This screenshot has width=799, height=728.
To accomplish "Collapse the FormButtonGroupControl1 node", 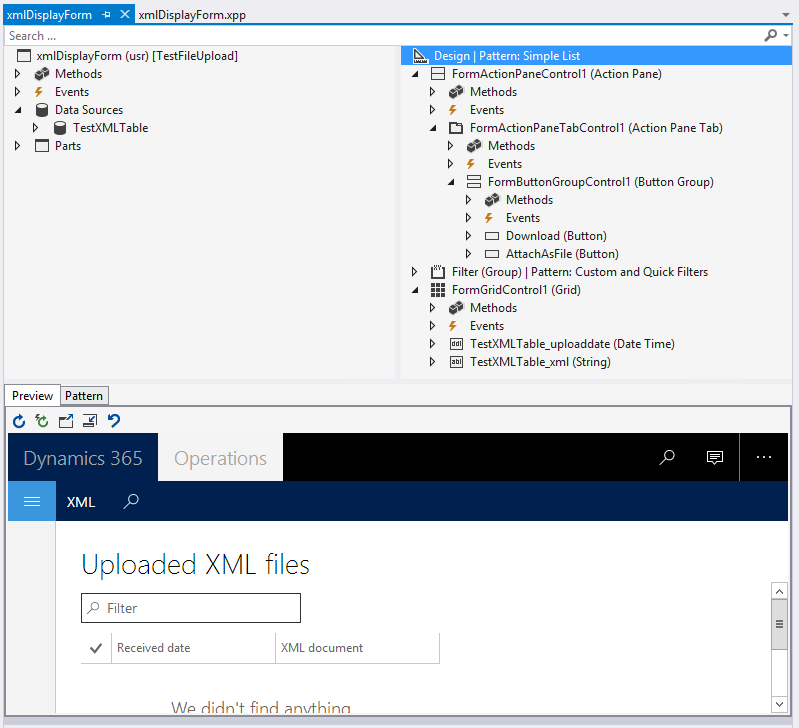I will 451,182.
